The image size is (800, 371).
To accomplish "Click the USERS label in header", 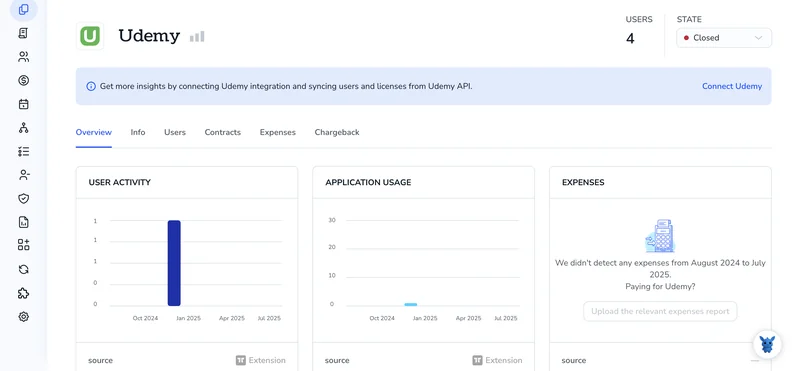I will 639,19.
